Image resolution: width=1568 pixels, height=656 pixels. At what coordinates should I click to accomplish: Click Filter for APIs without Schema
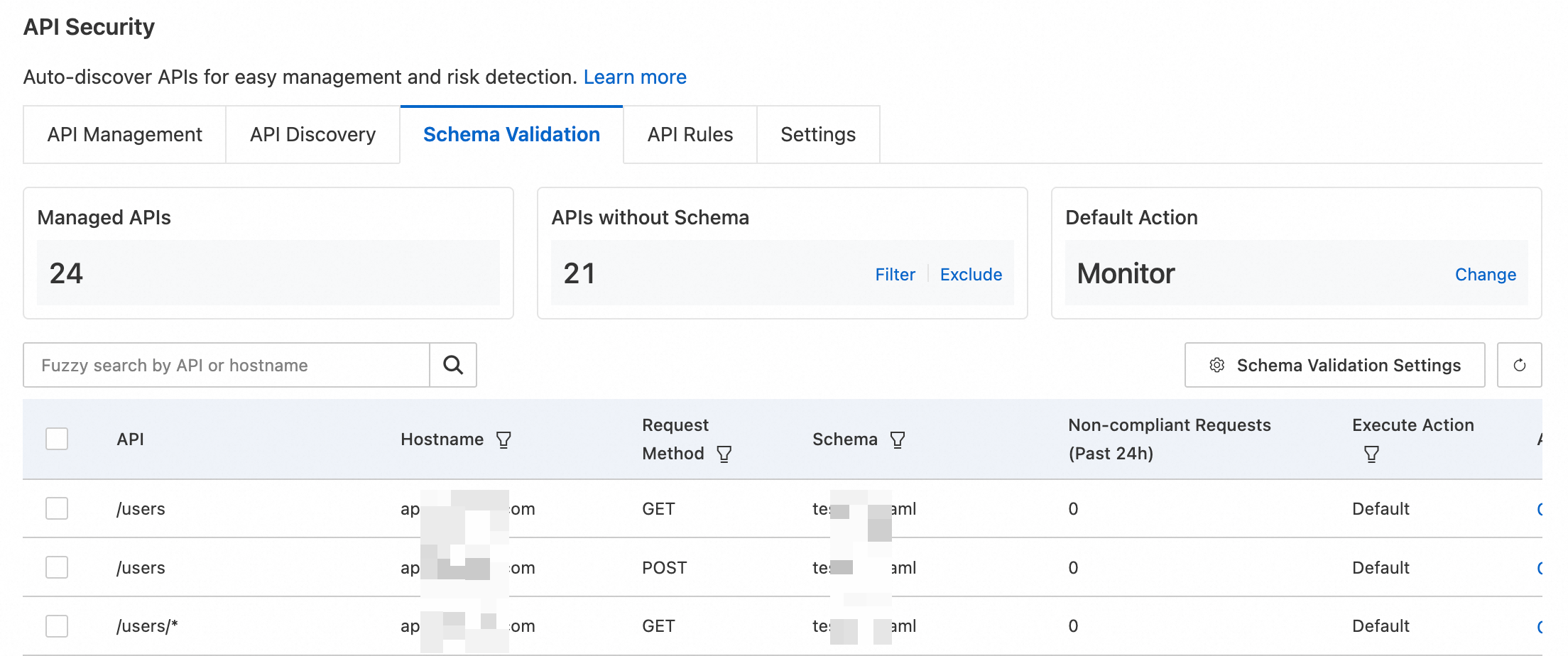pyautogui.click(x=895, y=275)
